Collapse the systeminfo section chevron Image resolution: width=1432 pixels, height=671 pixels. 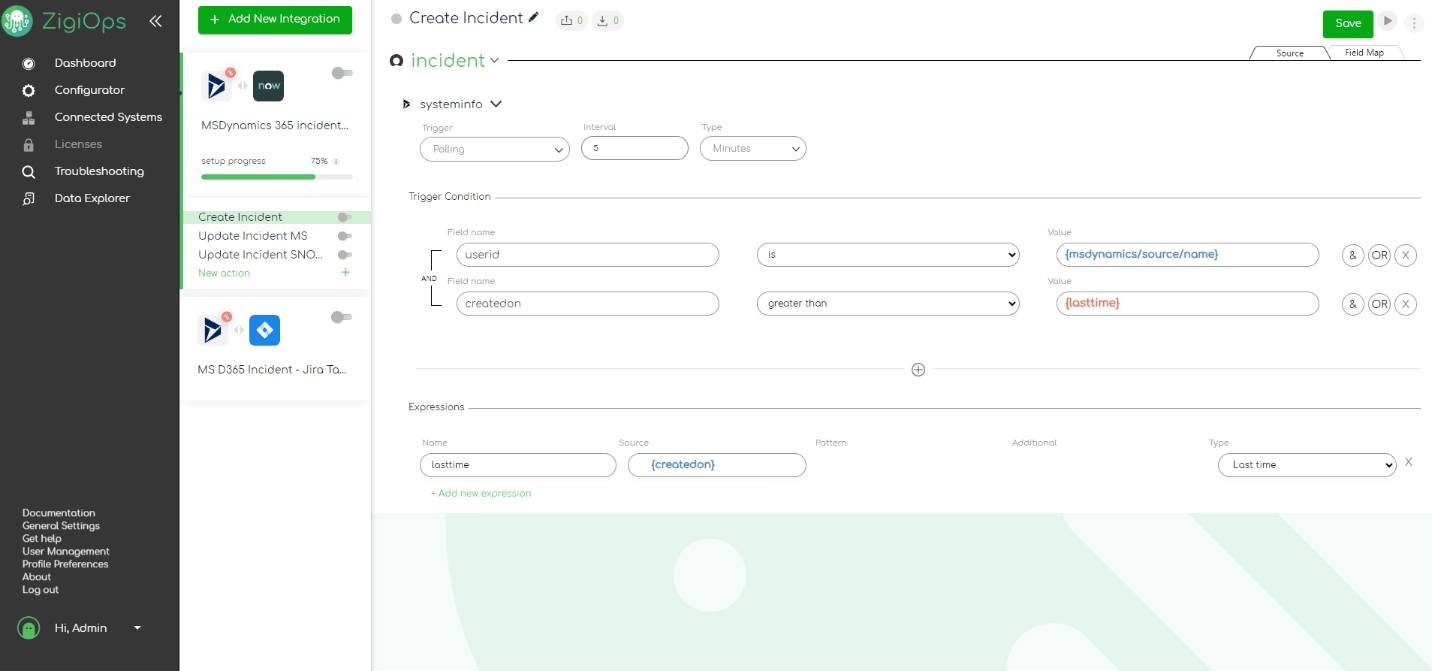pyautogui.click(x=496, y=104)
